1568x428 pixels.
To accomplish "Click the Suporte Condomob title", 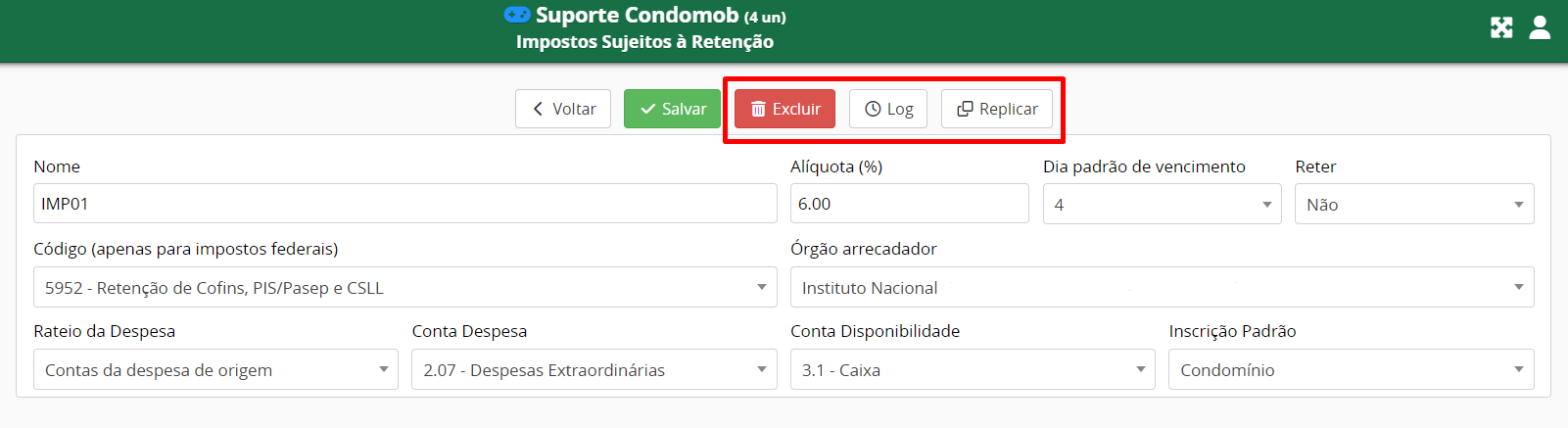I will [x=637, y=15].
